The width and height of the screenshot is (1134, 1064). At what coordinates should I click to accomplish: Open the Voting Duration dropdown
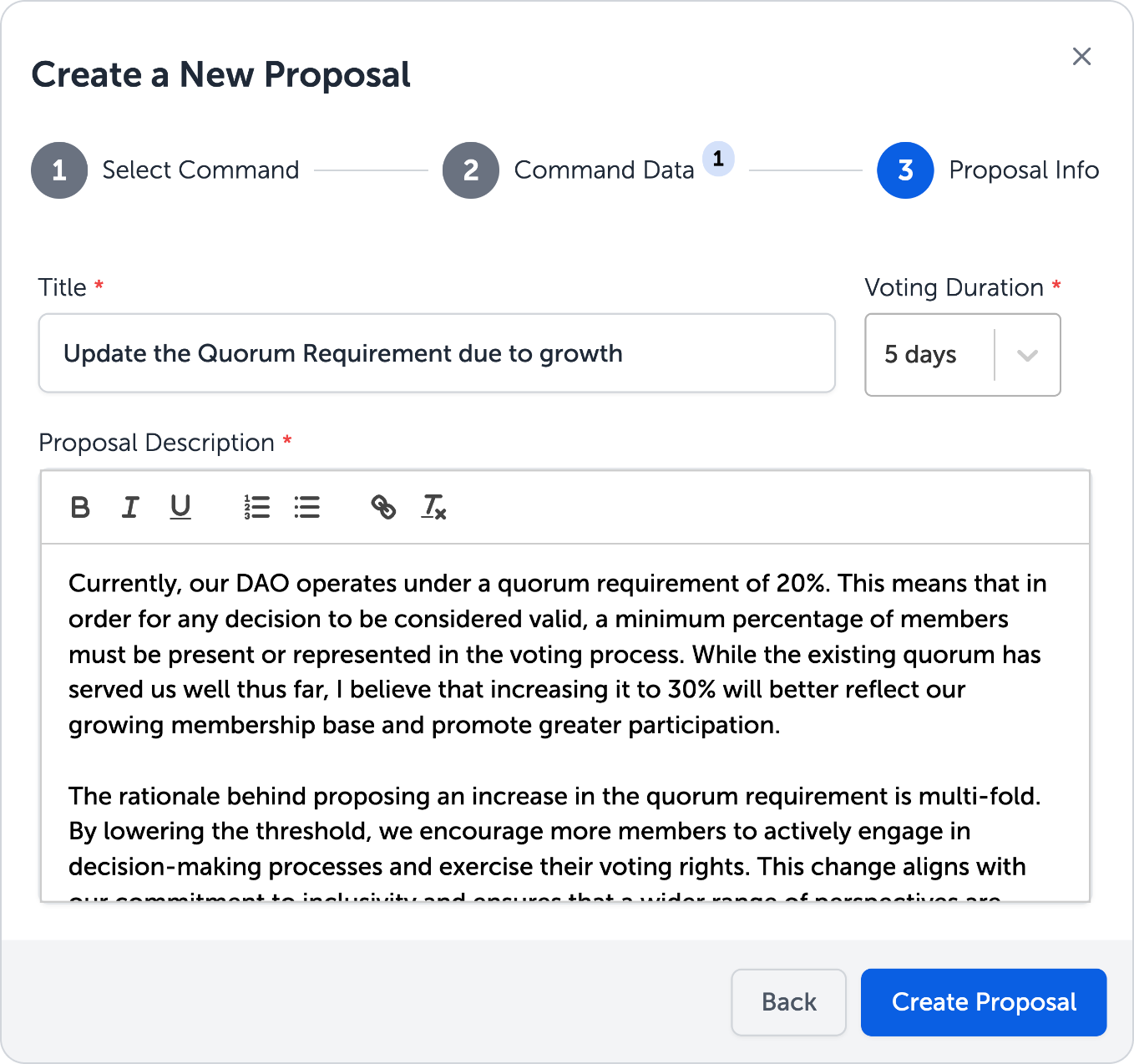(x=929, y=355)
